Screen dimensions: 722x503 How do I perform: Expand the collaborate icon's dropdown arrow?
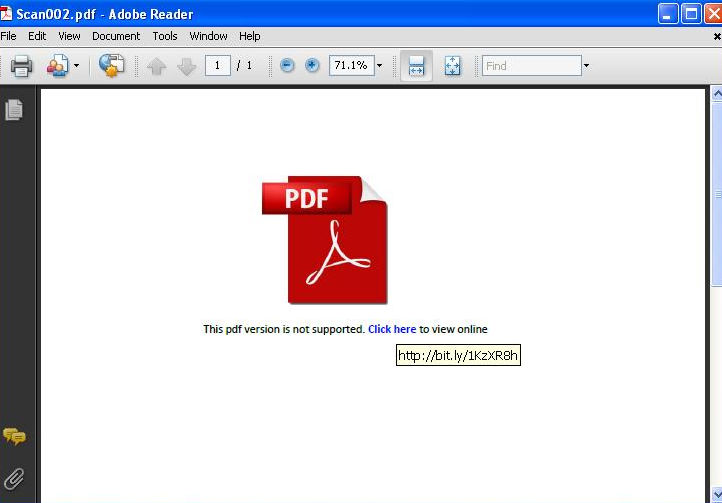[76, 66]
